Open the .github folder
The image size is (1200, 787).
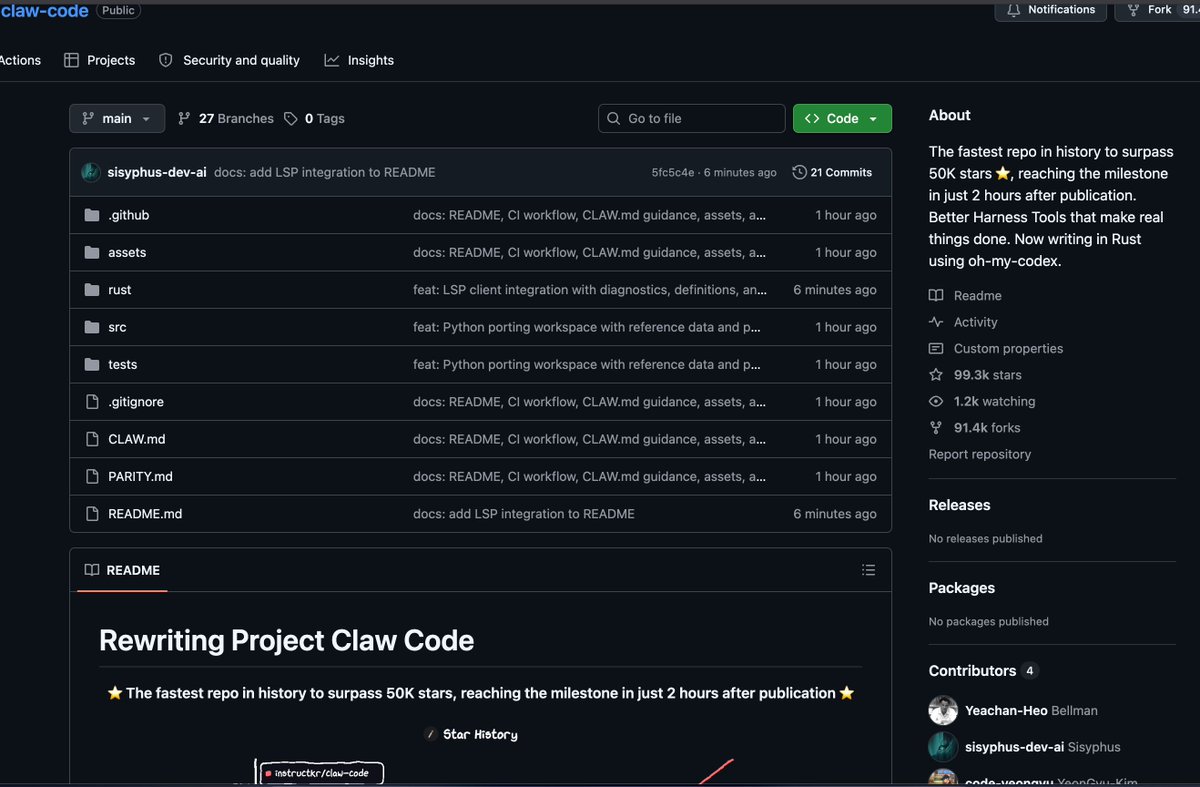click(x=129, y=215)
